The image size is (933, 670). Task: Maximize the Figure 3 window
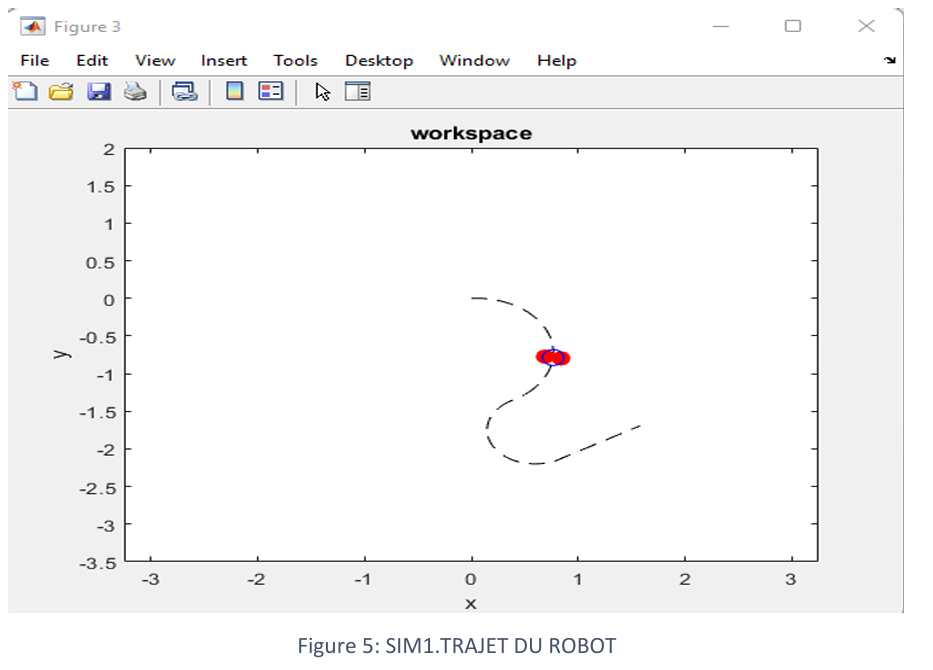coord(793,26)
